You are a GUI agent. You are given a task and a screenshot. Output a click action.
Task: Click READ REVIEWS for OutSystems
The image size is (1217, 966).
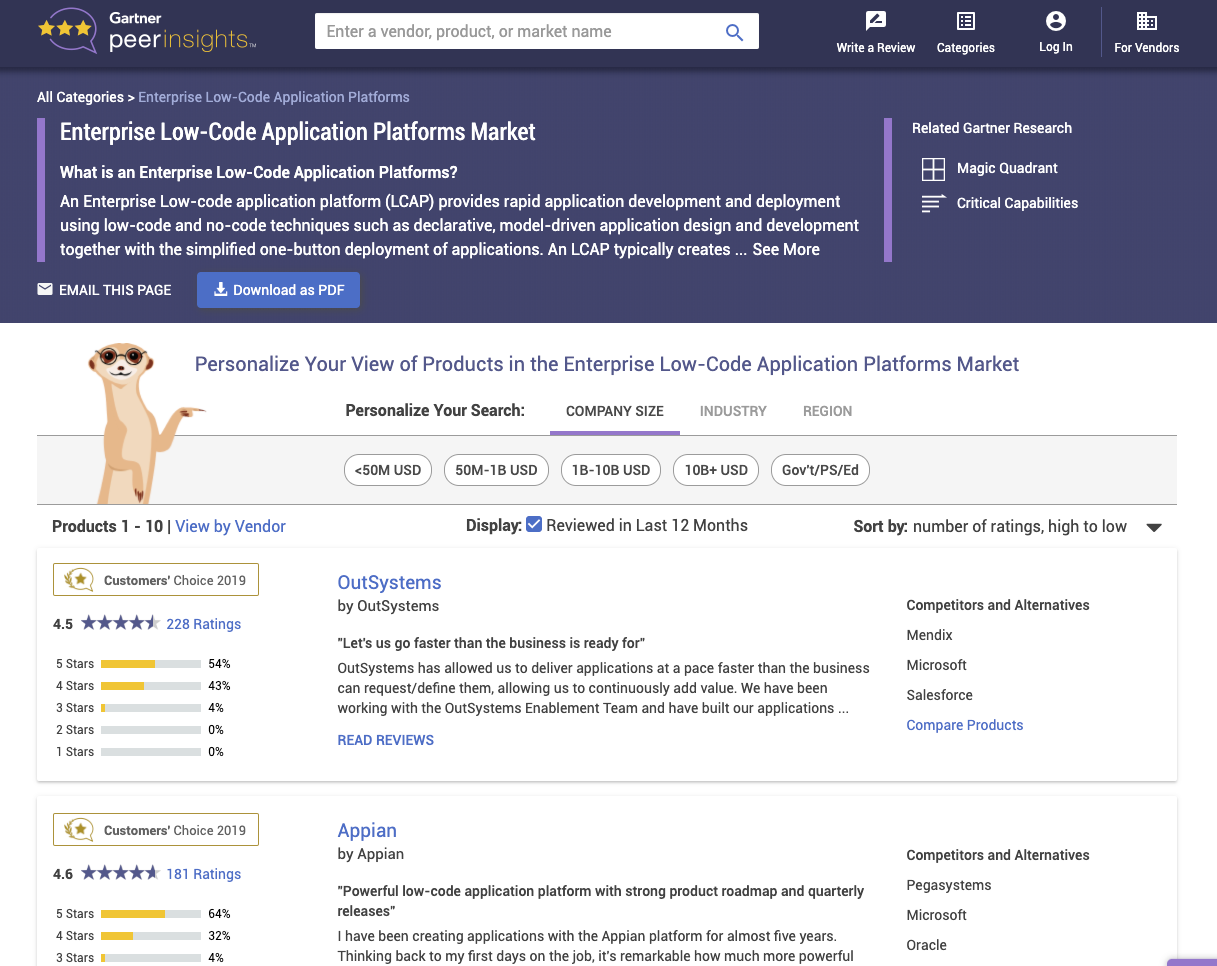coord(386,740)
